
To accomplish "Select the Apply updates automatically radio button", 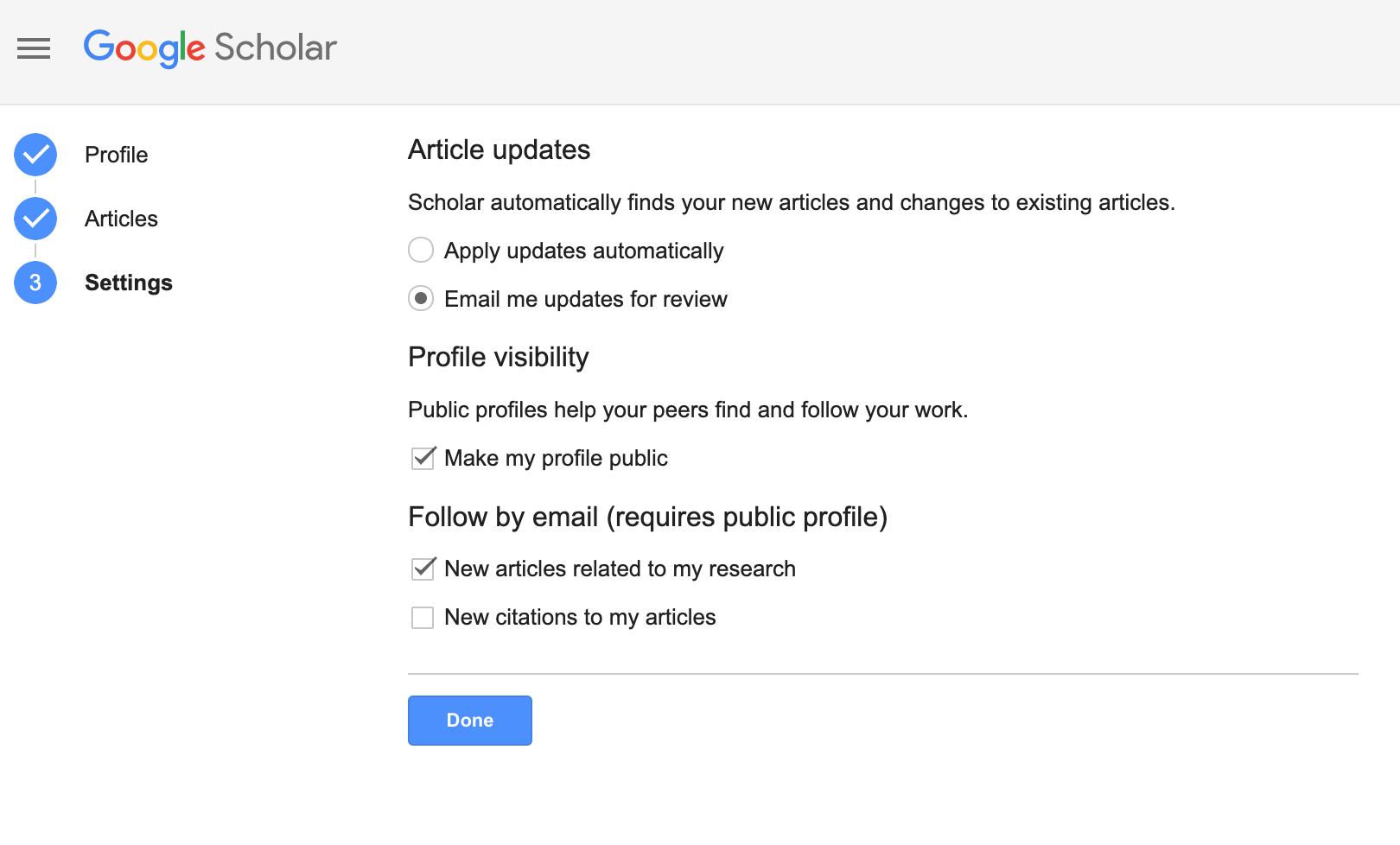I will tap(421, 251).
